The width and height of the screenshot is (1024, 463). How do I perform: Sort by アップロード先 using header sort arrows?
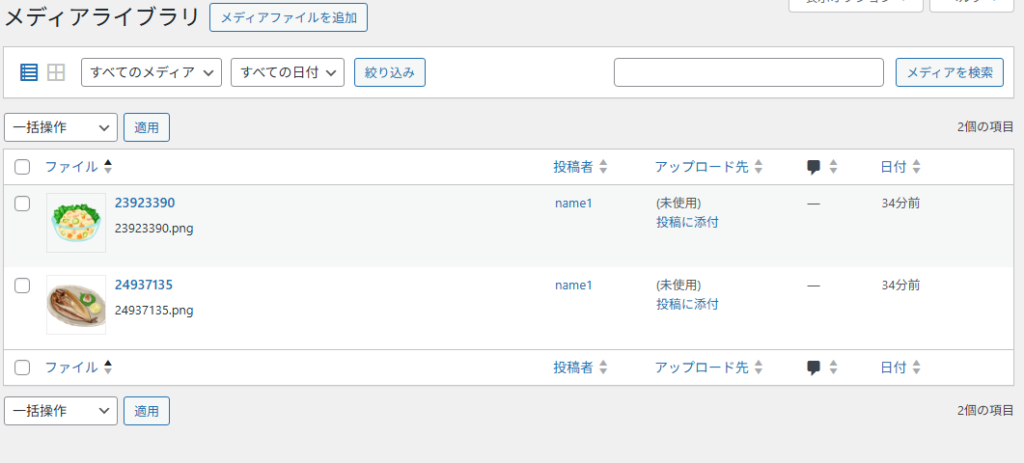(758, 167)
